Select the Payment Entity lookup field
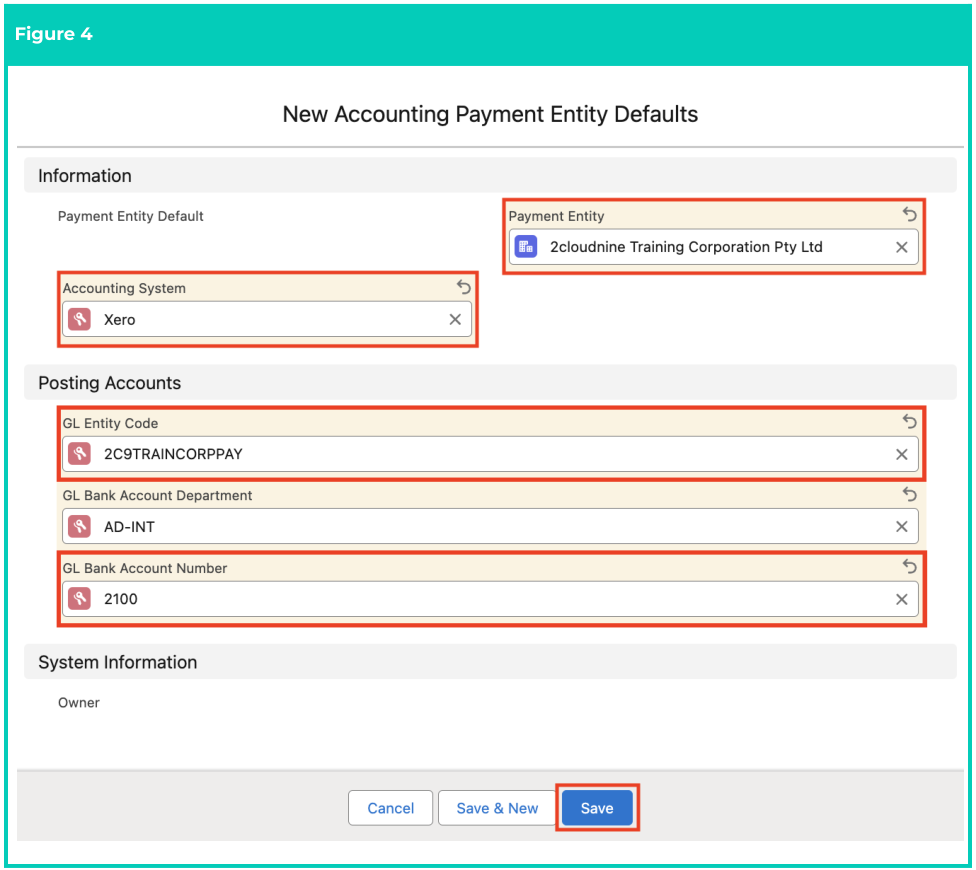Image resolution: width=976 pixels, height=870 pixels. (713, 247)
